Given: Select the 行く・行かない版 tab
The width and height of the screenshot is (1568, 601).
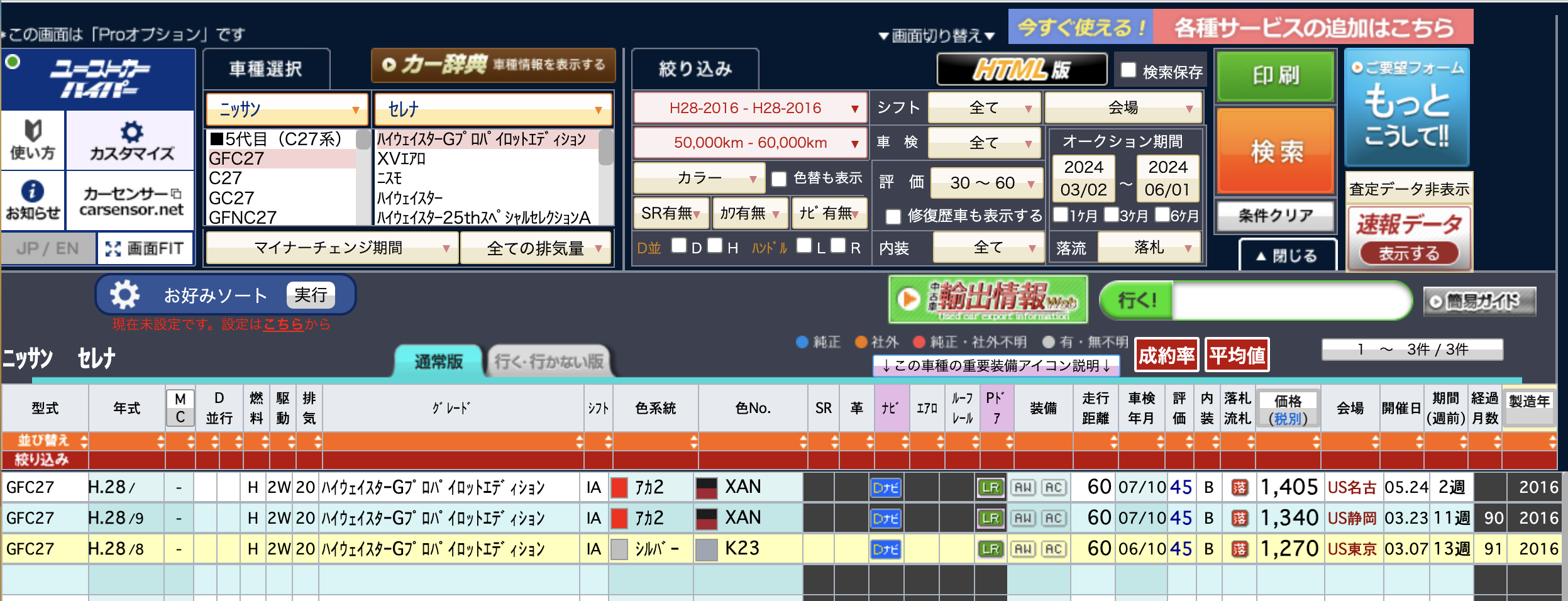Looking at the screenshot, I should point(549,361).
